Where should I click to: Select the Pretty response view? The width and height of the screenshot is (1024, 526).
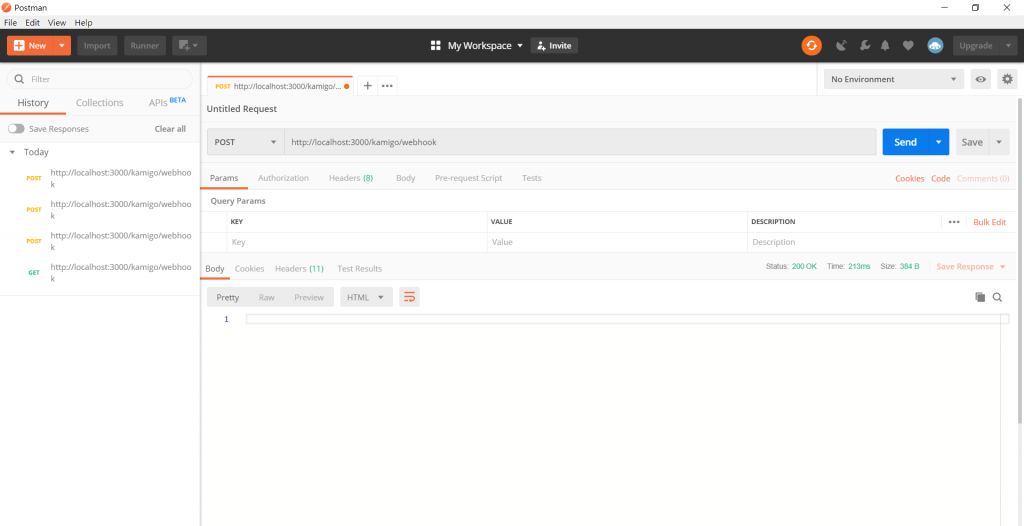click(227, 297)
